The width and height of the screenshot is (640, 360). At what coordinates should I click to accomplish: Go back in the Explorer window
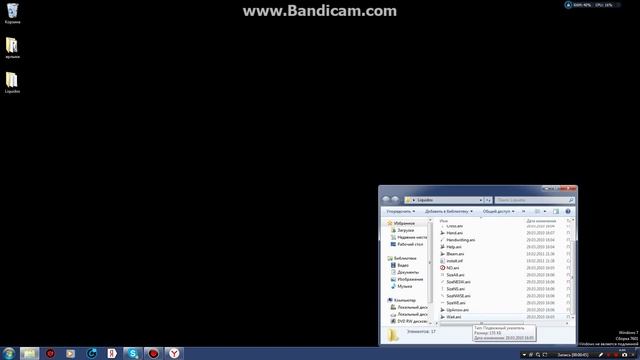386,200
